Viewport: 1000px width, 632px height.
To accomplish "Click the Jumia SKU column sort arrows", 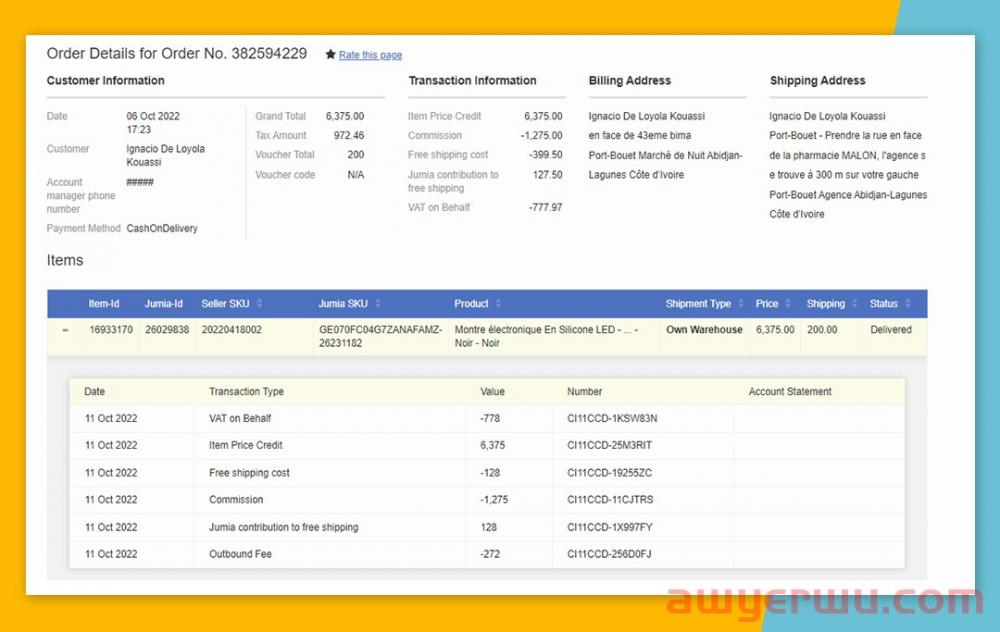I will [378, 304].
